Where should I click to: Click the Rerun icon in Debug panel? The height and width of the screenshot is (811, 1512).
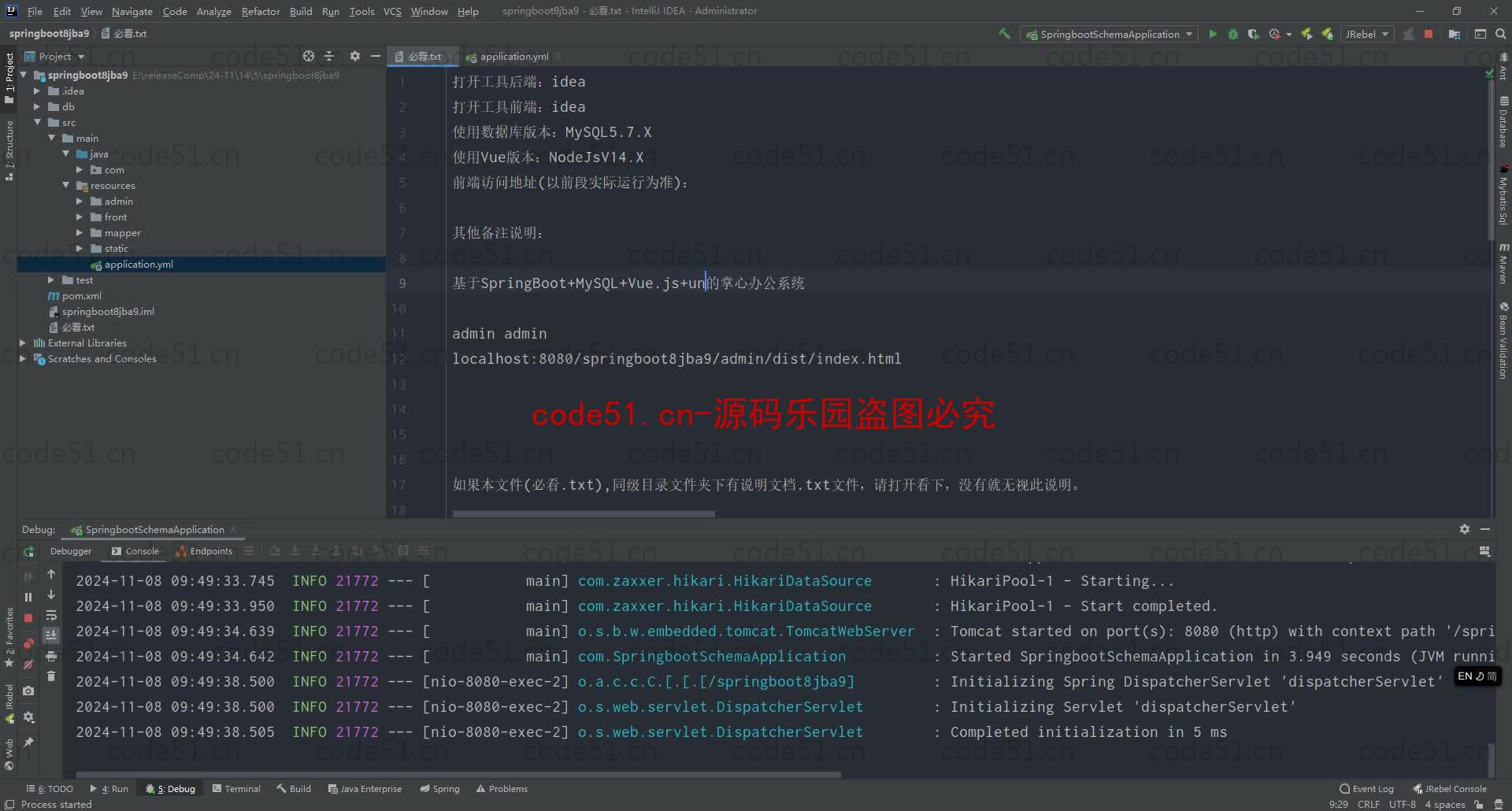coord(28,552)
